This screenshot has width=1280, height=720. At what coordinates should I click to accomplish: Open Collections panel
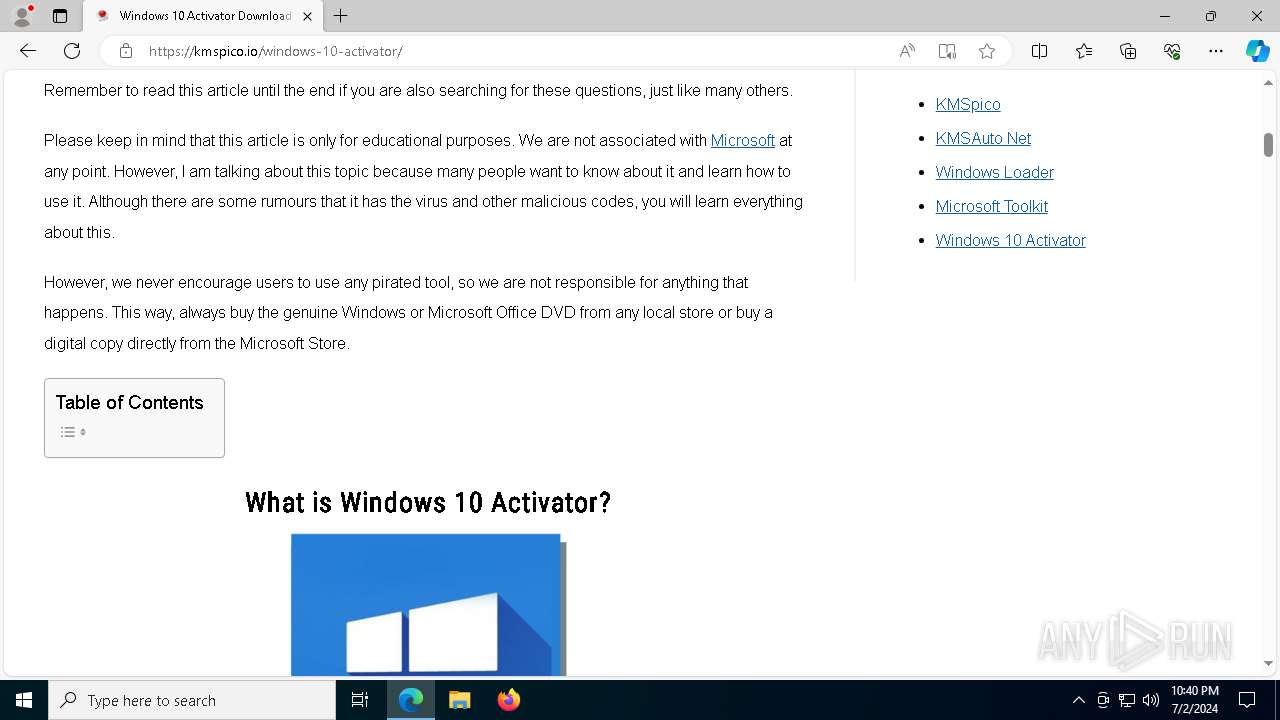[1128, 51]
